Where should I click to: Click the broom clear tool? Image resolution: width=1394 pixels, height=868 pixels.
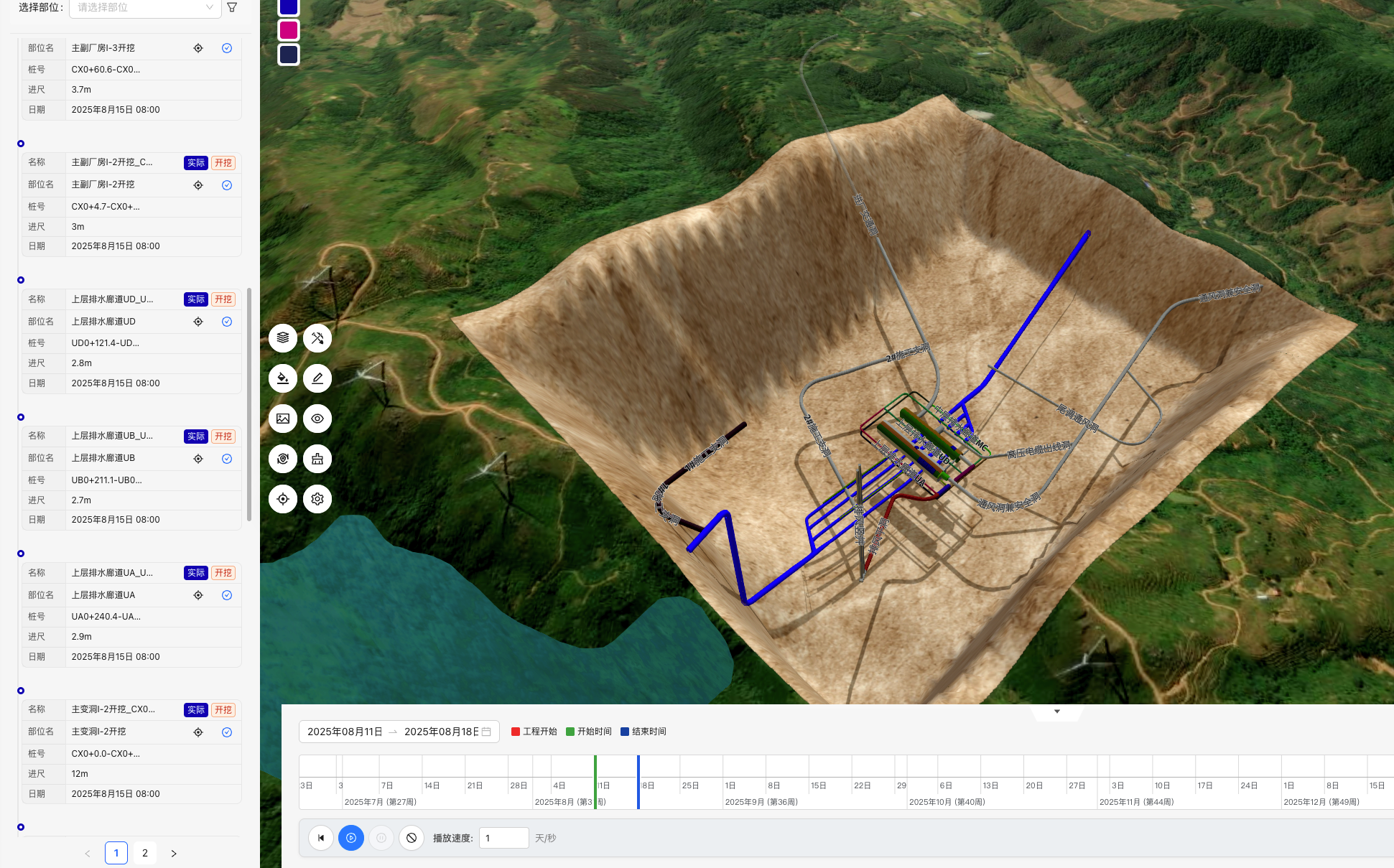point(317,459)
